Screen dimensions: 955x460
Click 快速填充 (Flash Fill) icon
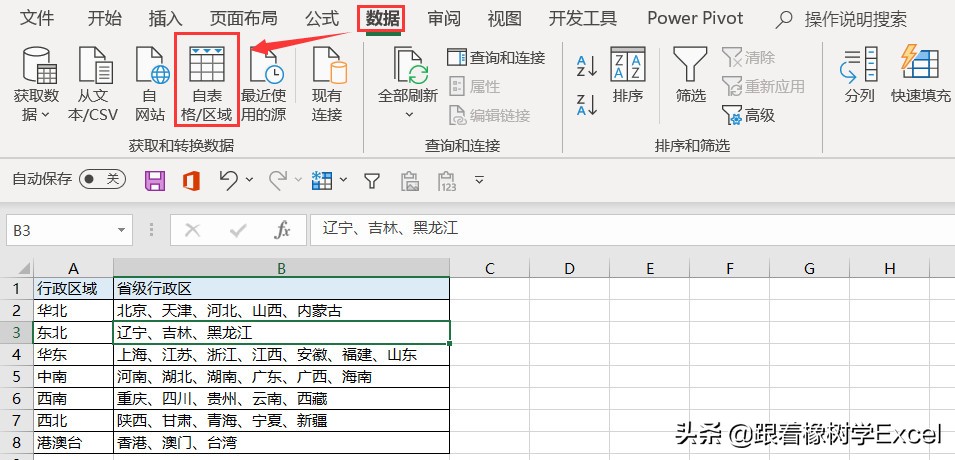point(920,61)
